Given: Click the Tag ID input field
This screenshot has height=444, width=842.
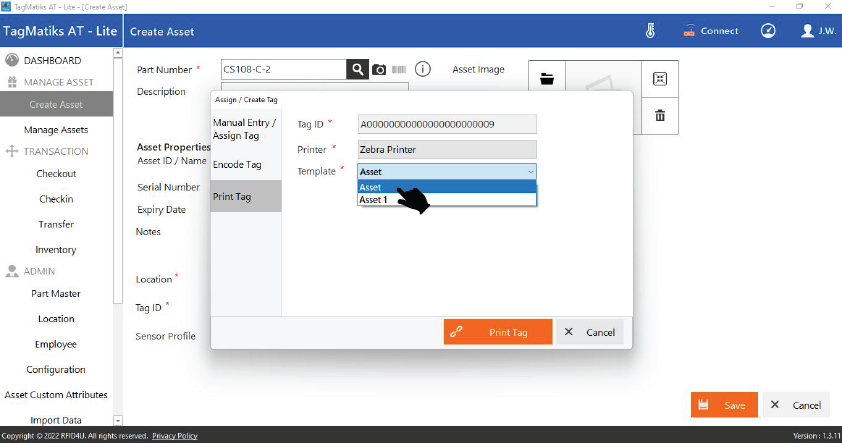Looking at the screenshot, I should (x=447, y=125).
